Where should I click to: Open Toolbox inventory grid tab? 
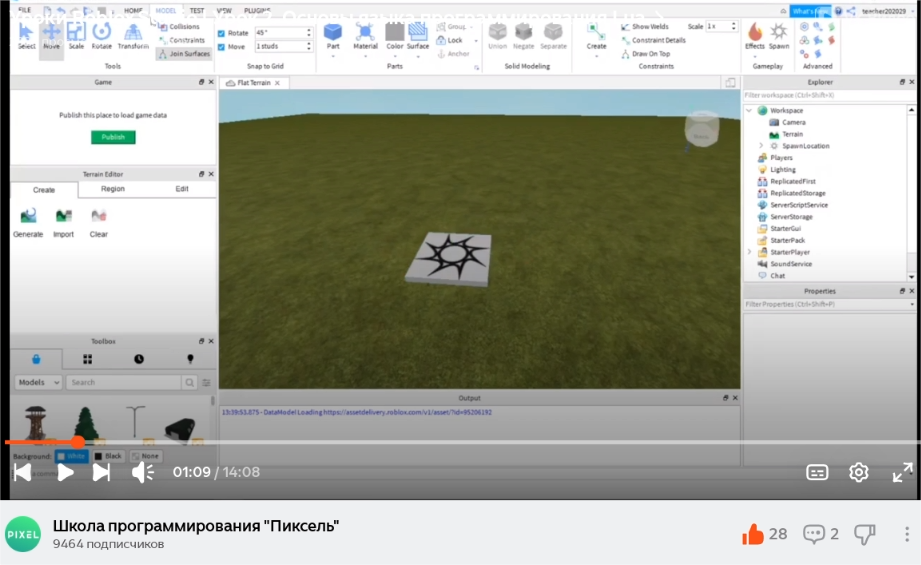point(88,359)
